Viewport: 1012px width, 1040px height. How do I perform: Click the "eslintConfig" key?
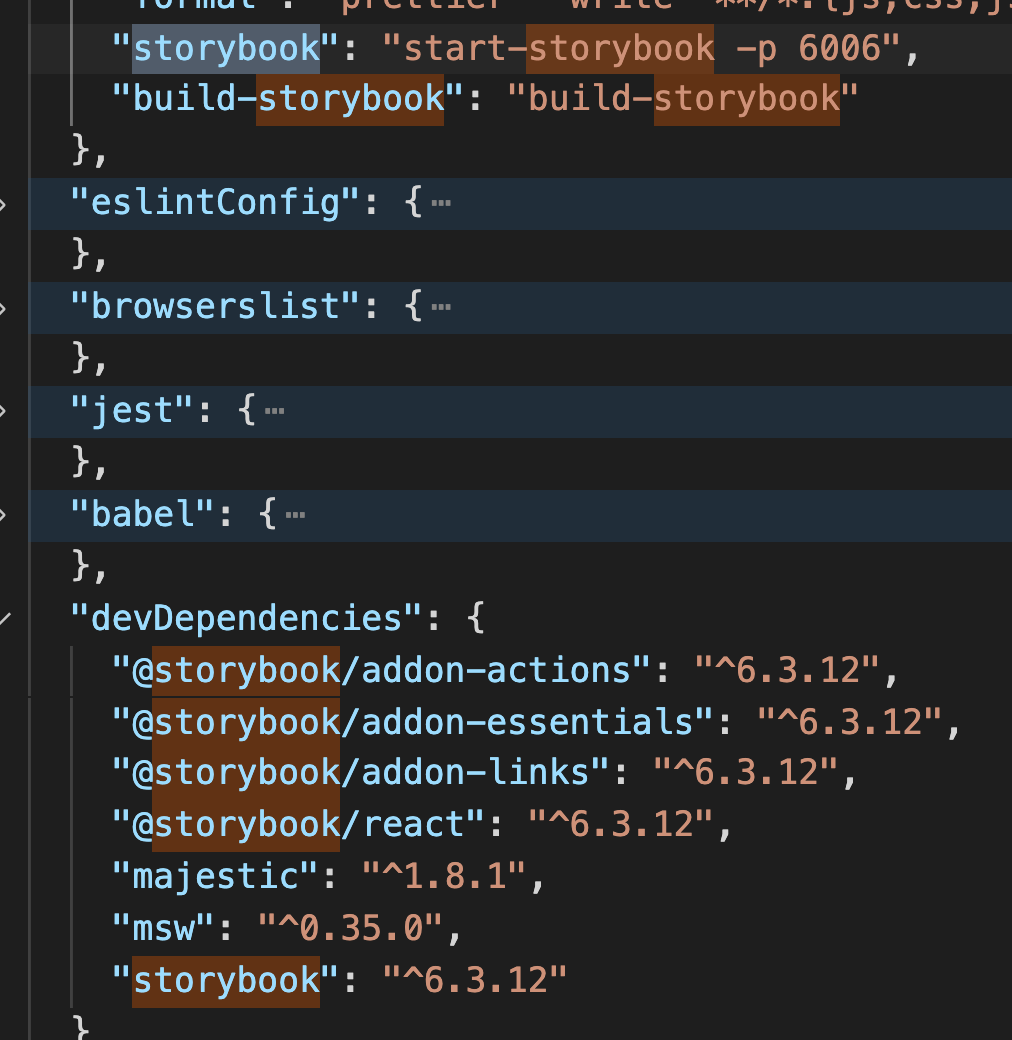215,203
